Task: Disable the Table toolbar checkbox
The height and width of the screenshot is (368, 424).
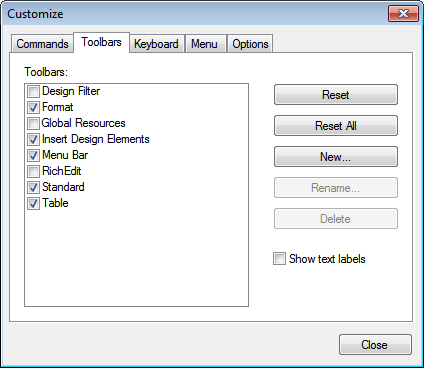Action: 33,203
